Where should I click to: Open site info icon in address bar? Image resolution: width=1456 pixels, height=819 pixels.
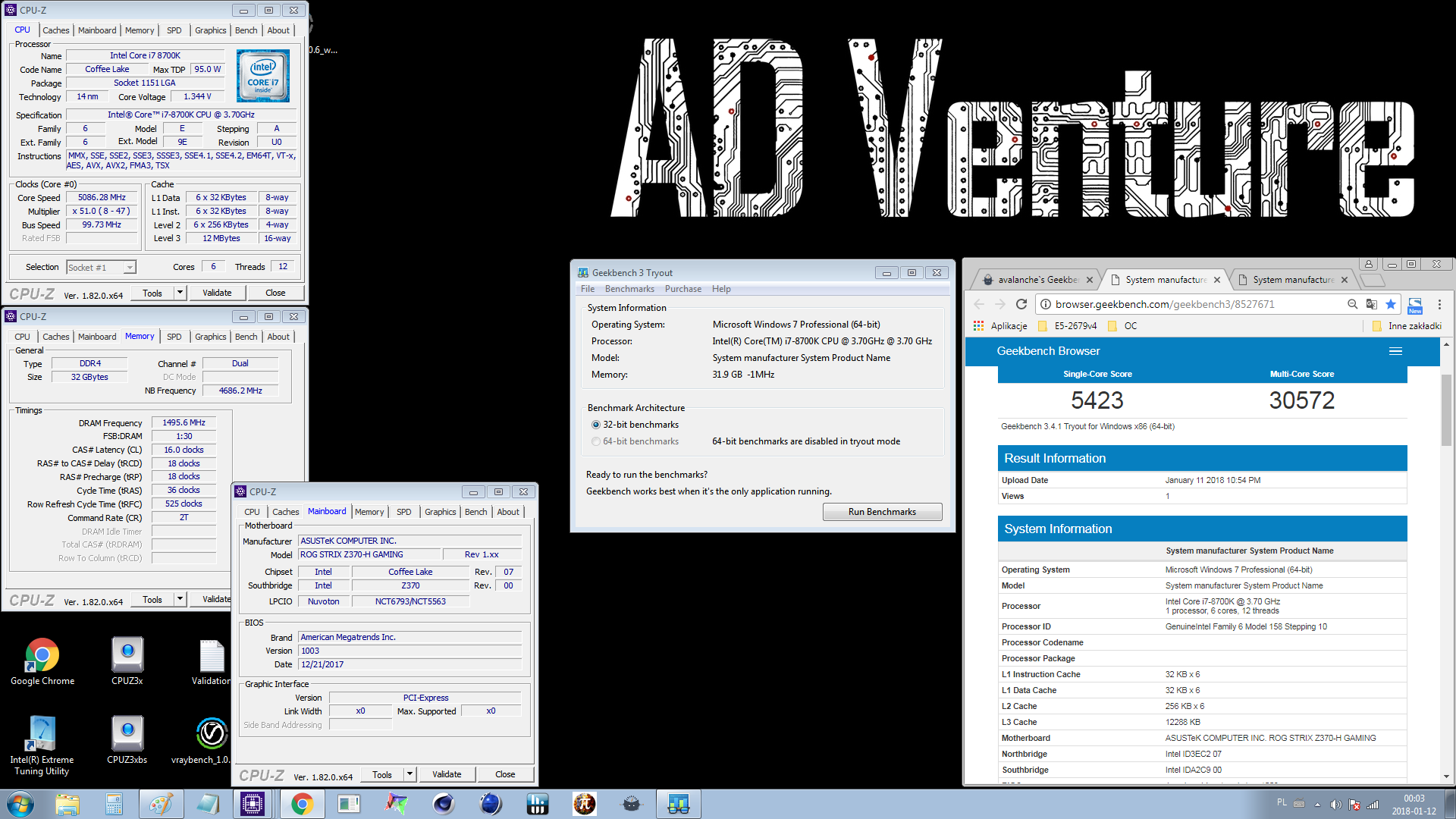coord(1045,304)
